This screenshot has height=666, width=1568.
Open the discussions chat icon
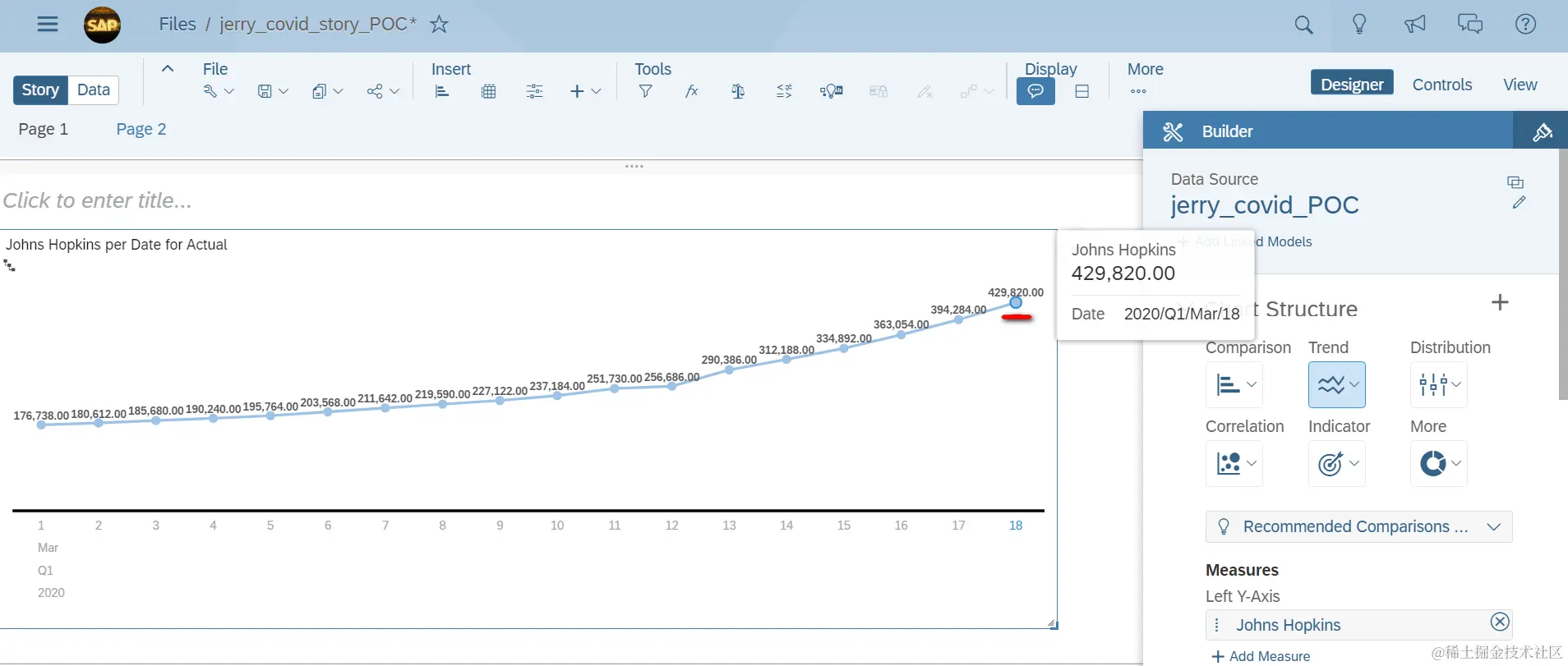tap(1470, 24)
